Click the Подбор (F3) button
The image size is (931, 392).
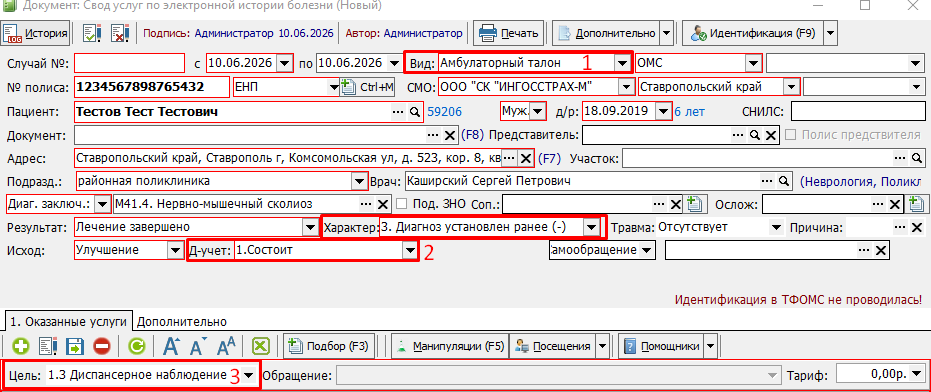pyautogui.click(x=329, y=347)
